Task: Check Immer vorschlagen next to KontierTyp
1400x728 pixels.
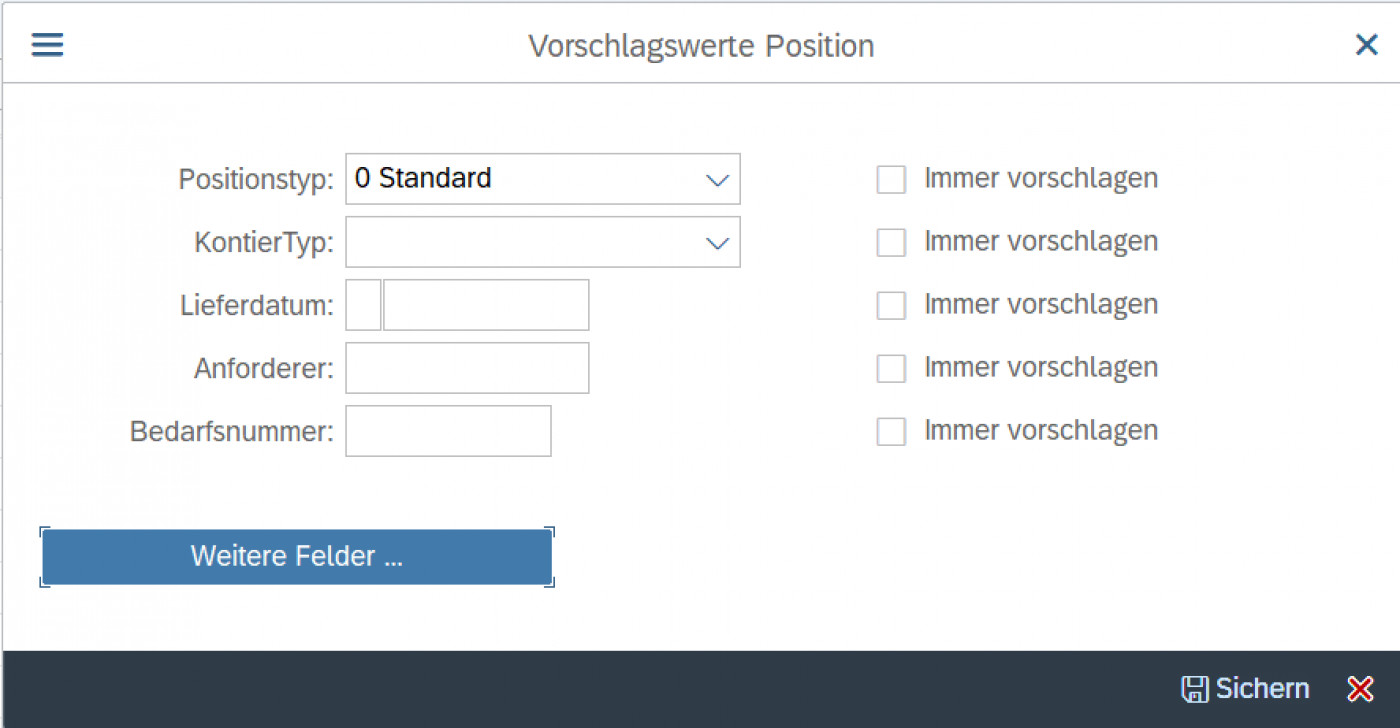Action: click(x=890, y=241)
